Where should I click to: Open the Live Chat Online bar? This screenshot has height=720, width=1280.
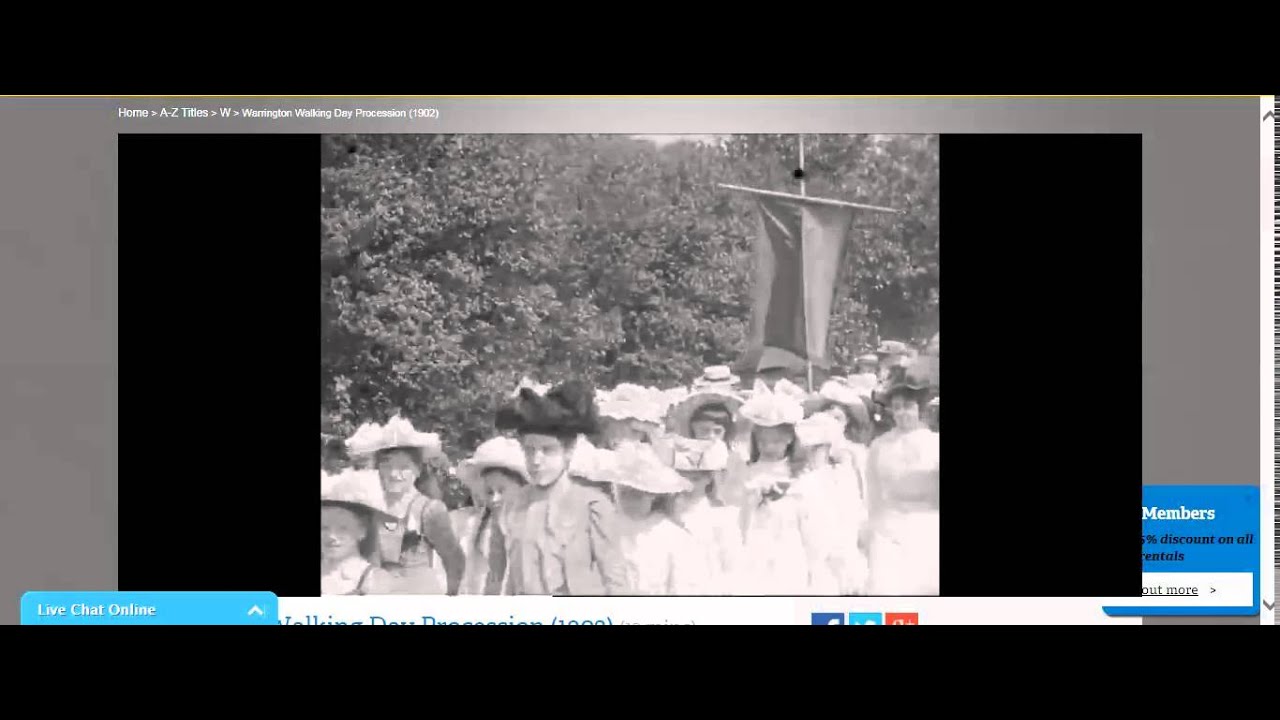point(149,609)
